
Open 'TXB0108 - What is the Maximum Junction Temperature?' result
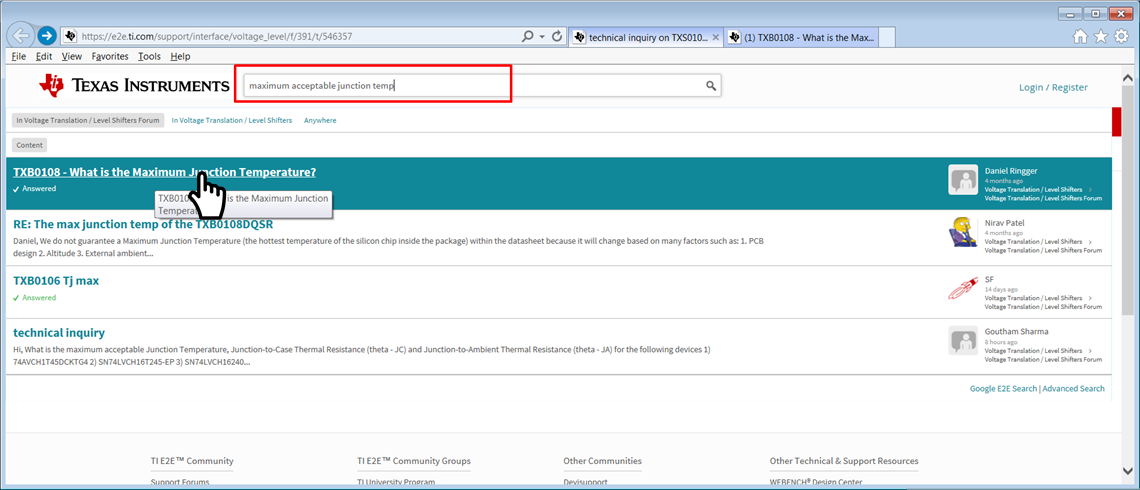coord(164,172)
